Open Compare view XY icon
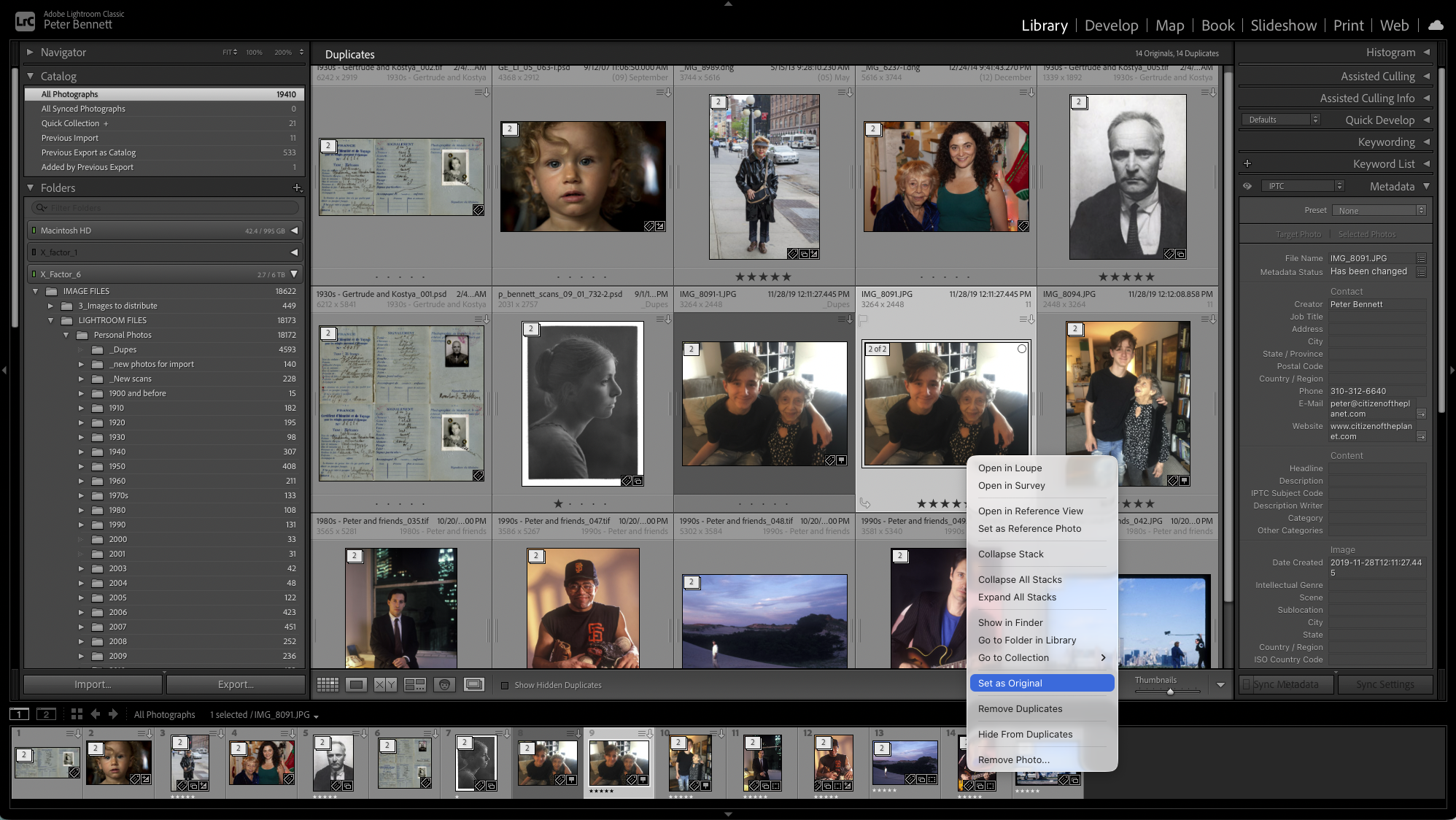Viewport: 1456px width, 820px height. [x=385, y=684]
